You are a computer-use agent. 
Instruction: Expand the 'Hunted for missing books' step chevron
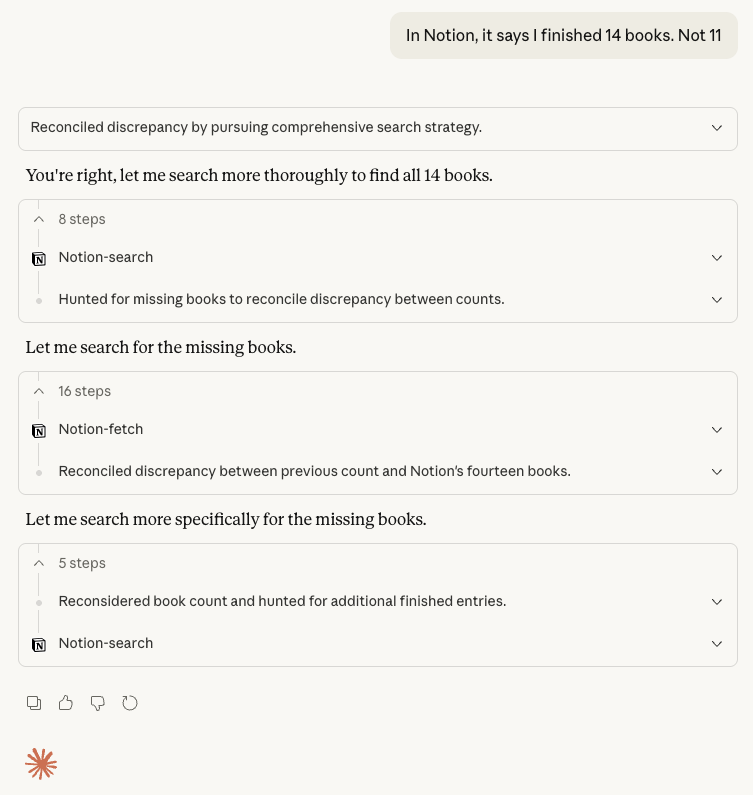tap(716, 299)
